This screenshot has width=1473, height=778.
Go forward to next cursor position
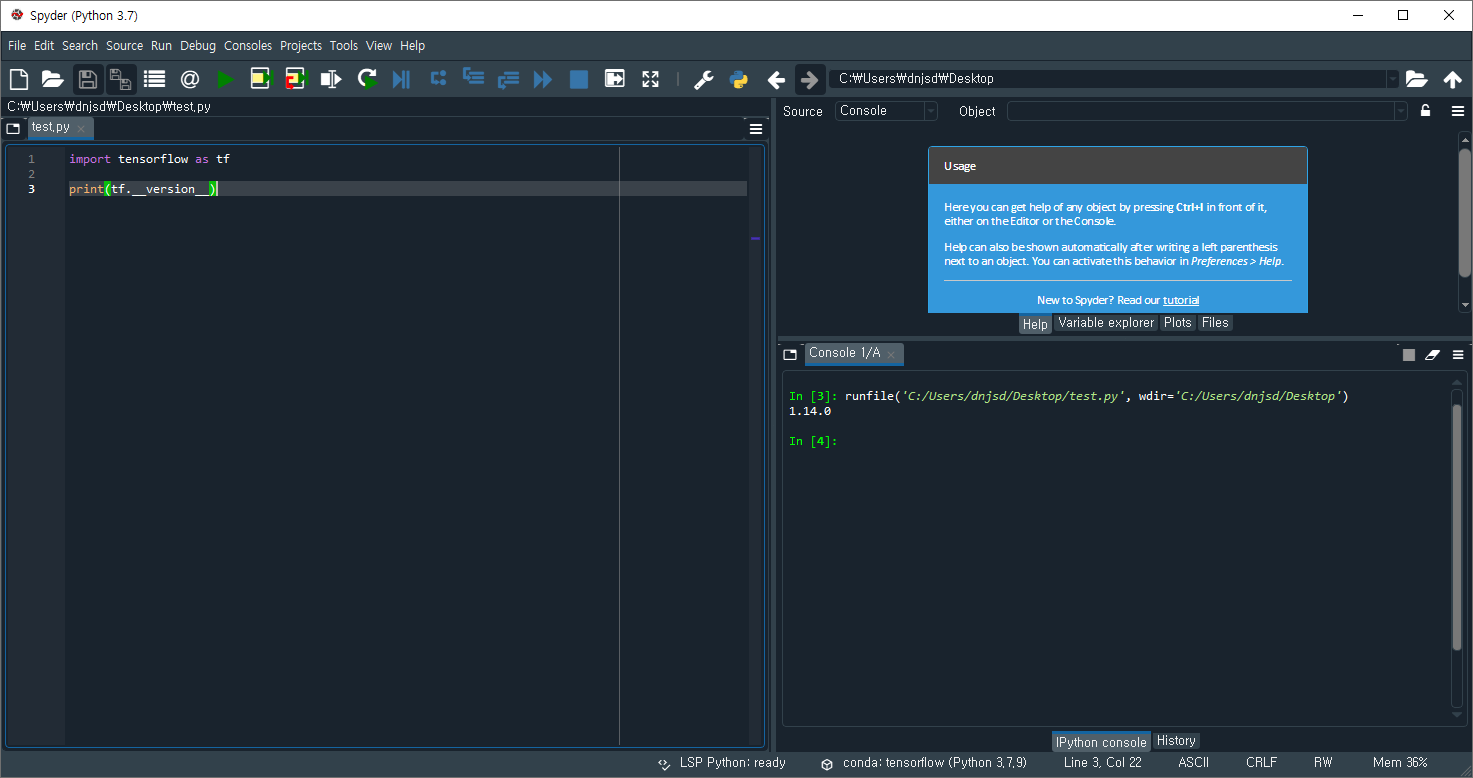[x=810, y=79]
